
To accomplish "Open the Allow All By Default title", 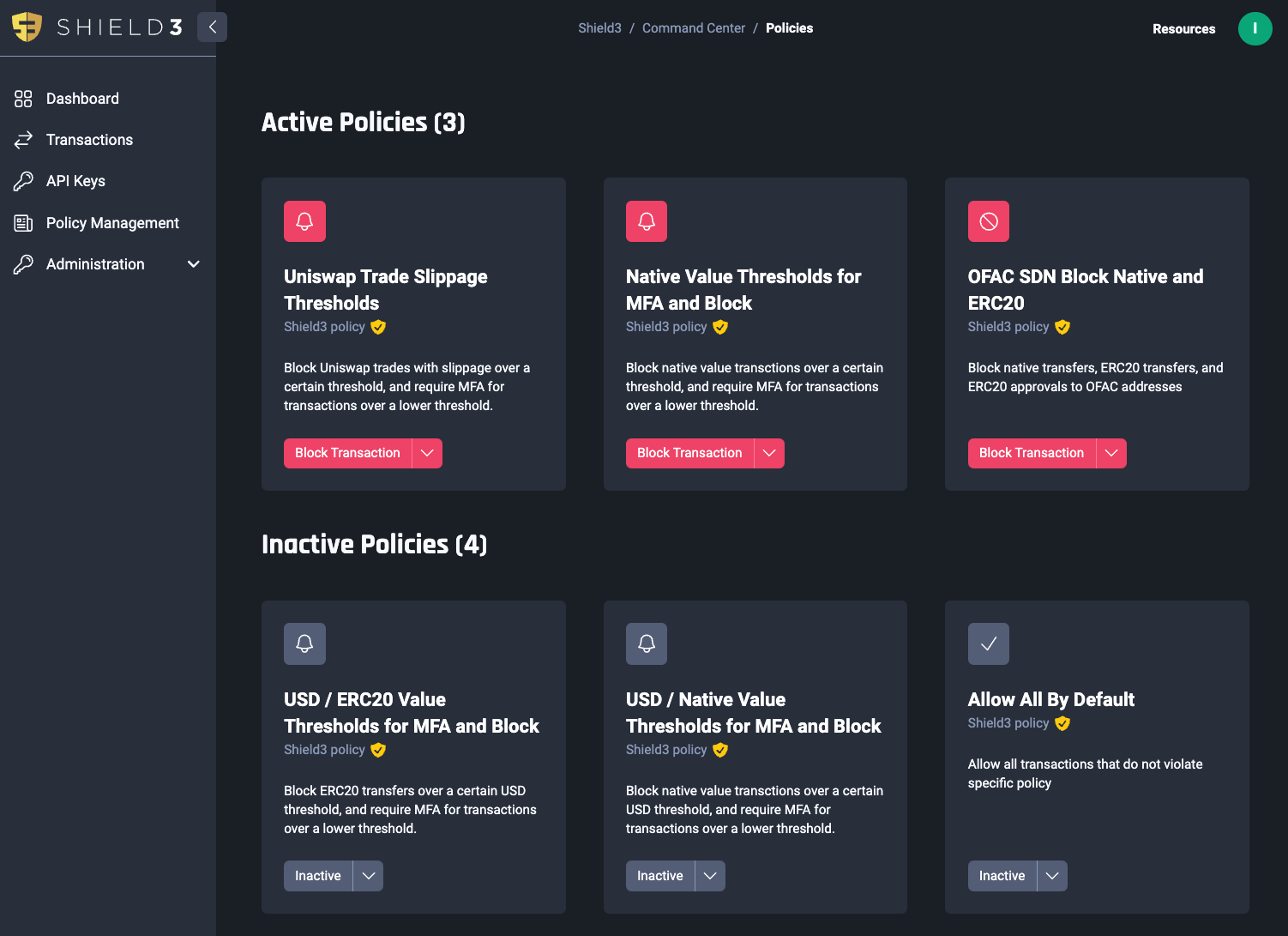I will 1051,699.
